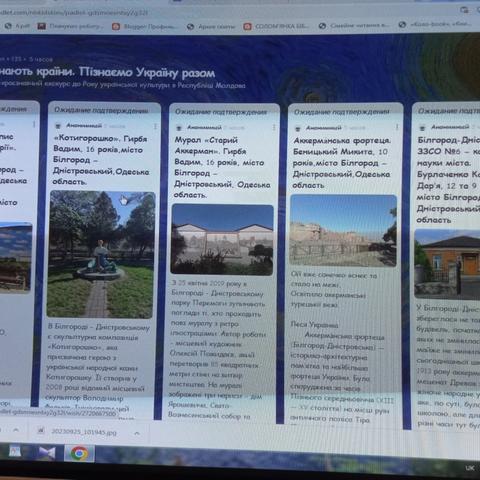This screenshot has width=480, height=480.
Task: Click Анонимный author name on Аккерманська фортеця post
Action: 323,128
